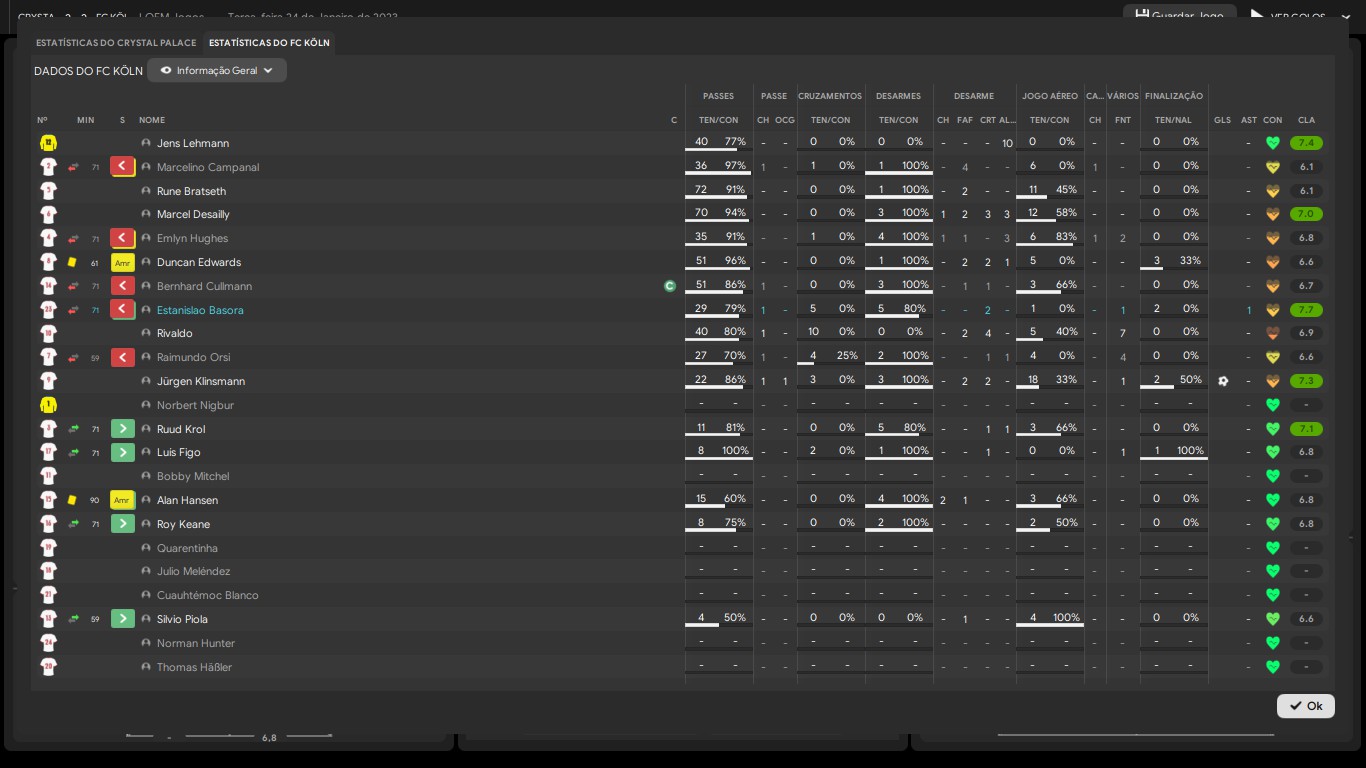Click Jens Lehmann's yellow goalkeeper shirt icon

point(48,143)
